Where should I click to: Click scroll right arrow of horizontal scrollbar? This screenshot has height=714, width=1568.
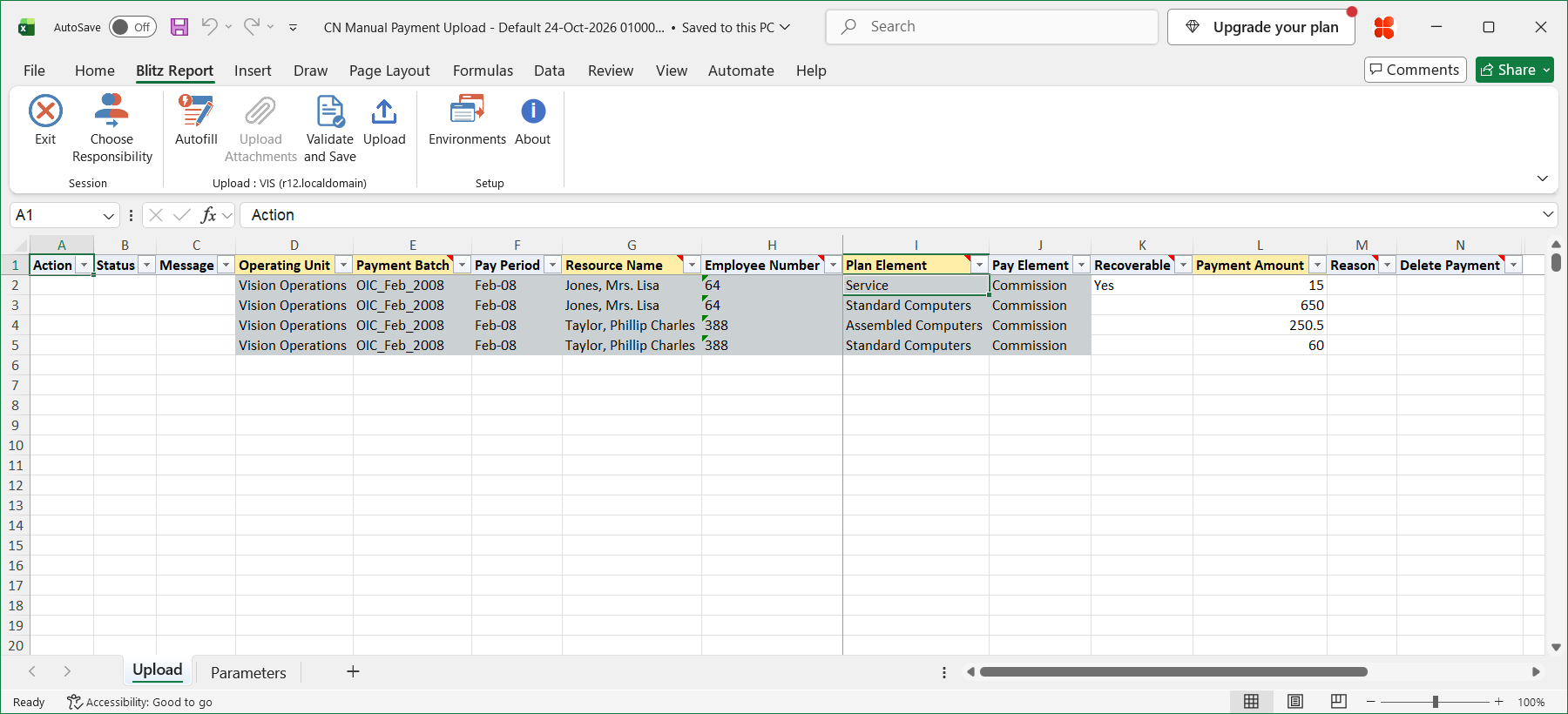coord(1536,671)
